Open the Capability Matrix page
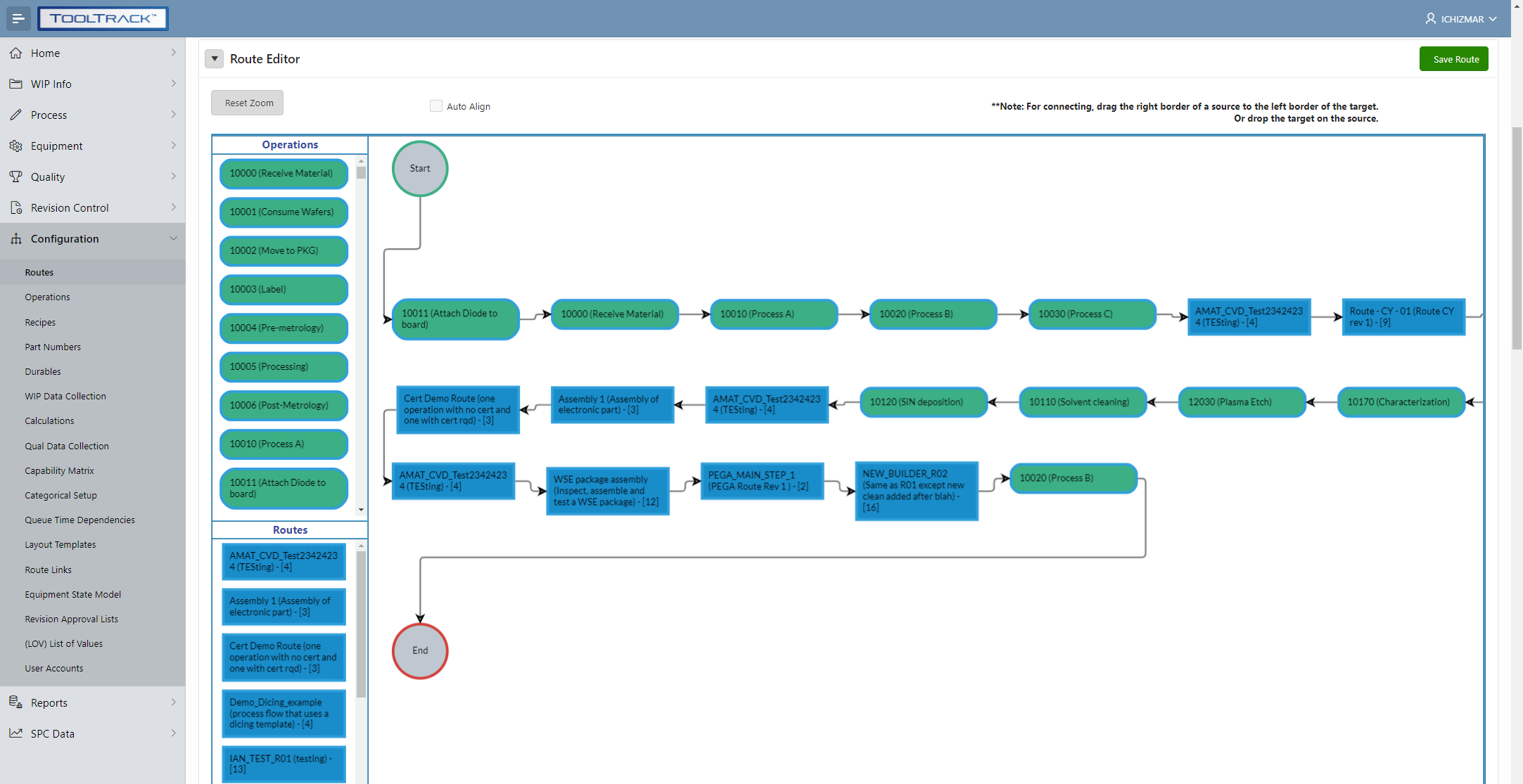1523x784 pixels. (x=59, y=470)
